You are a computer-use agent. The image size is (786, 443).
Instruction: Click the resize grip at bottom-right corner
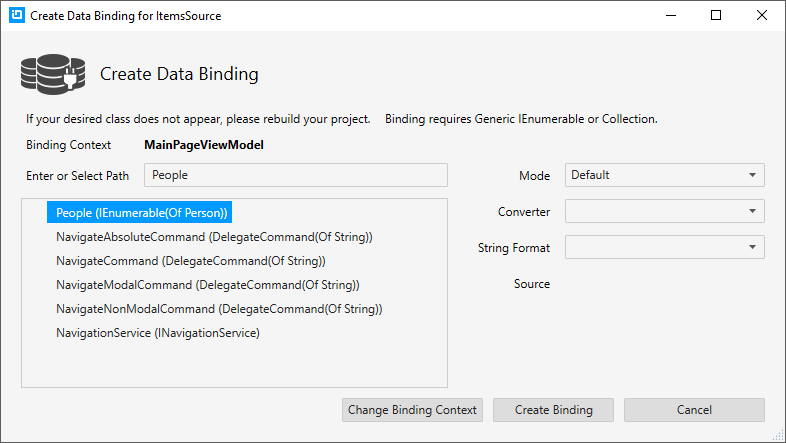point(779,436)
